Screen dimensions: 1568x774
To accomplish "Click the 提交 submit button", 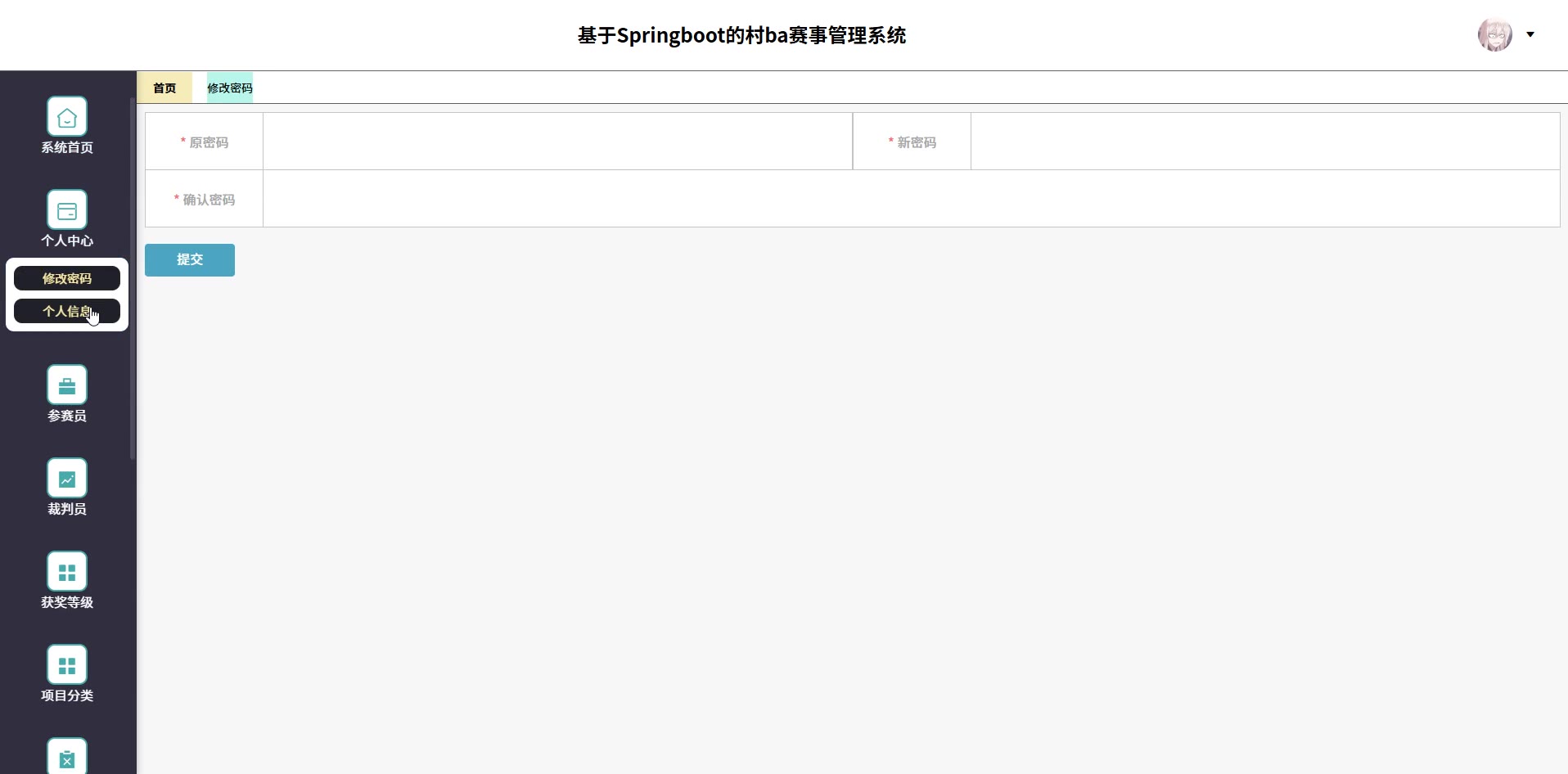I will (190, 260).
